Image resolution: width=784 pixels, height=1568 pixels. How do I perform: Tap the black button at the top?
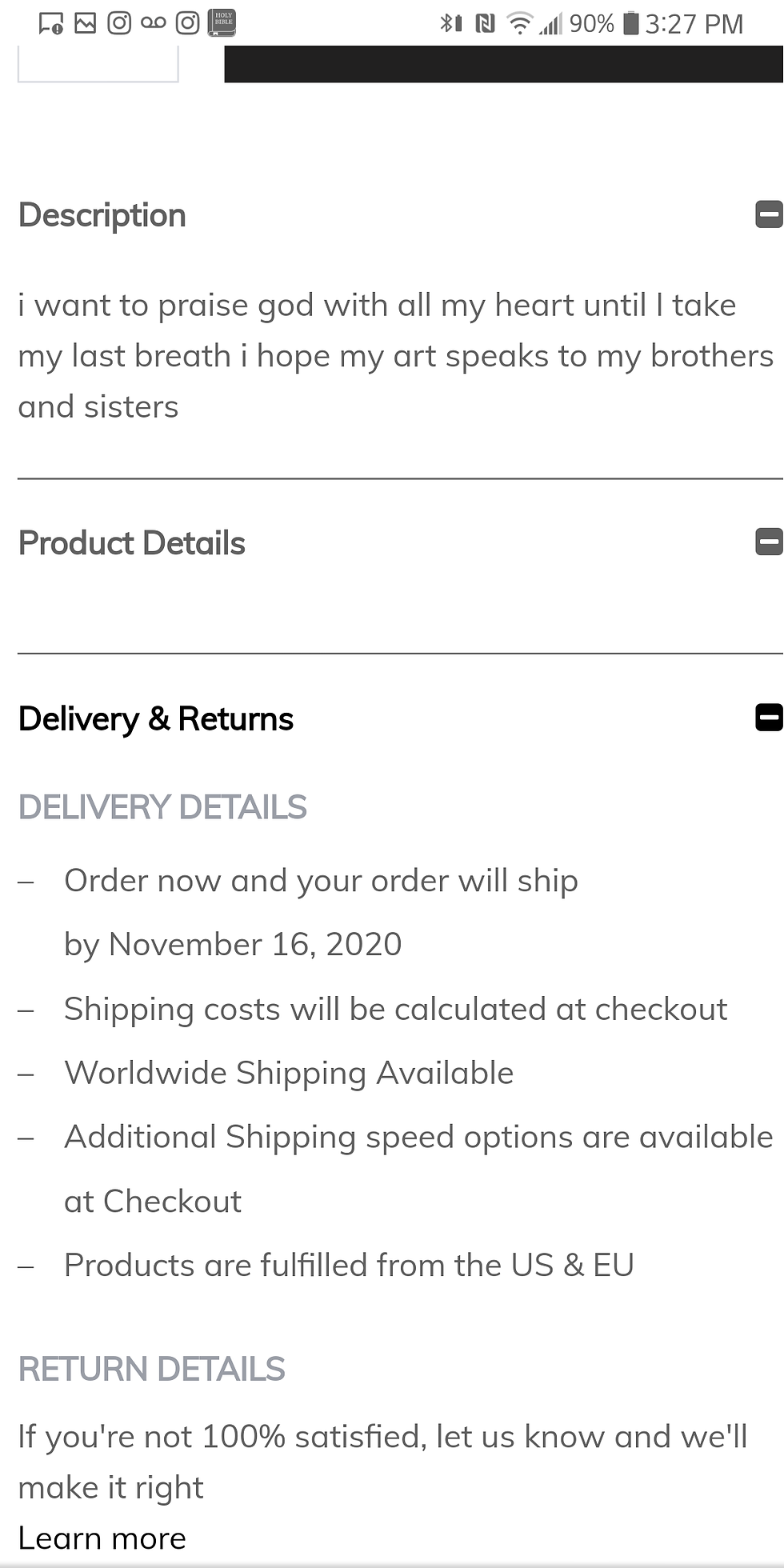point(503,64)
